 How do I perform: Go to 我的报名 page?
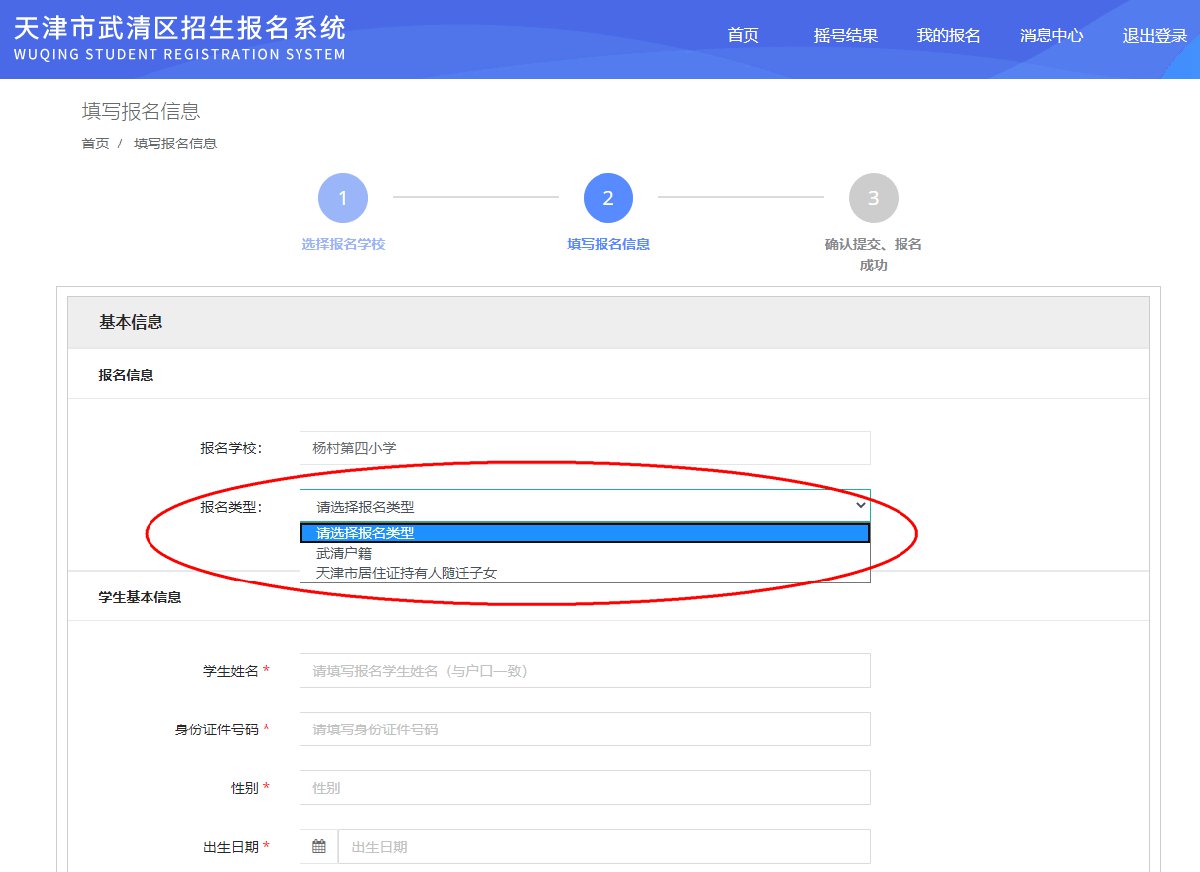coord(948,36)
